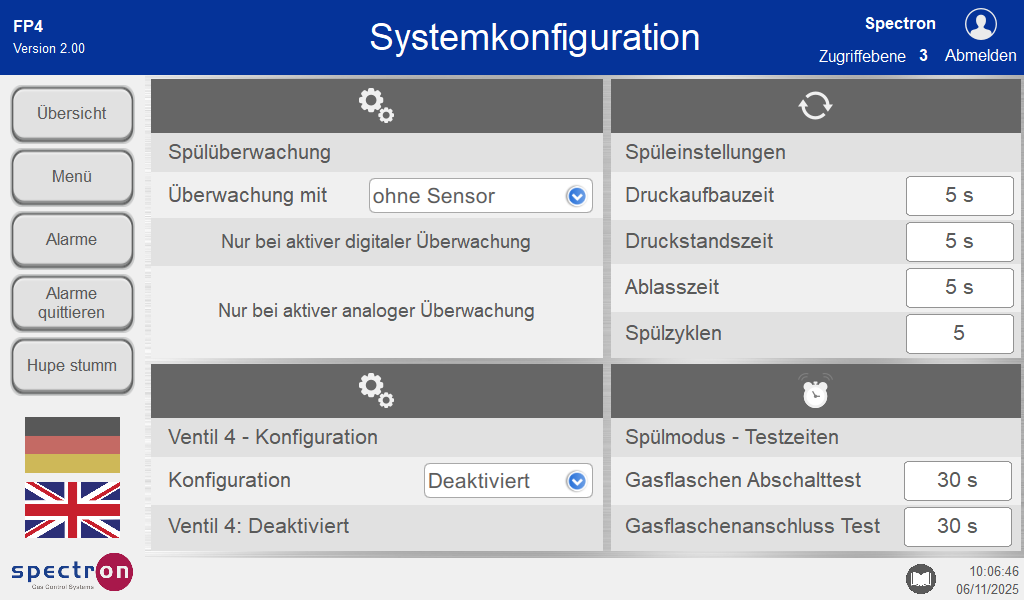Click the user profile icon

tap(980, 24)
